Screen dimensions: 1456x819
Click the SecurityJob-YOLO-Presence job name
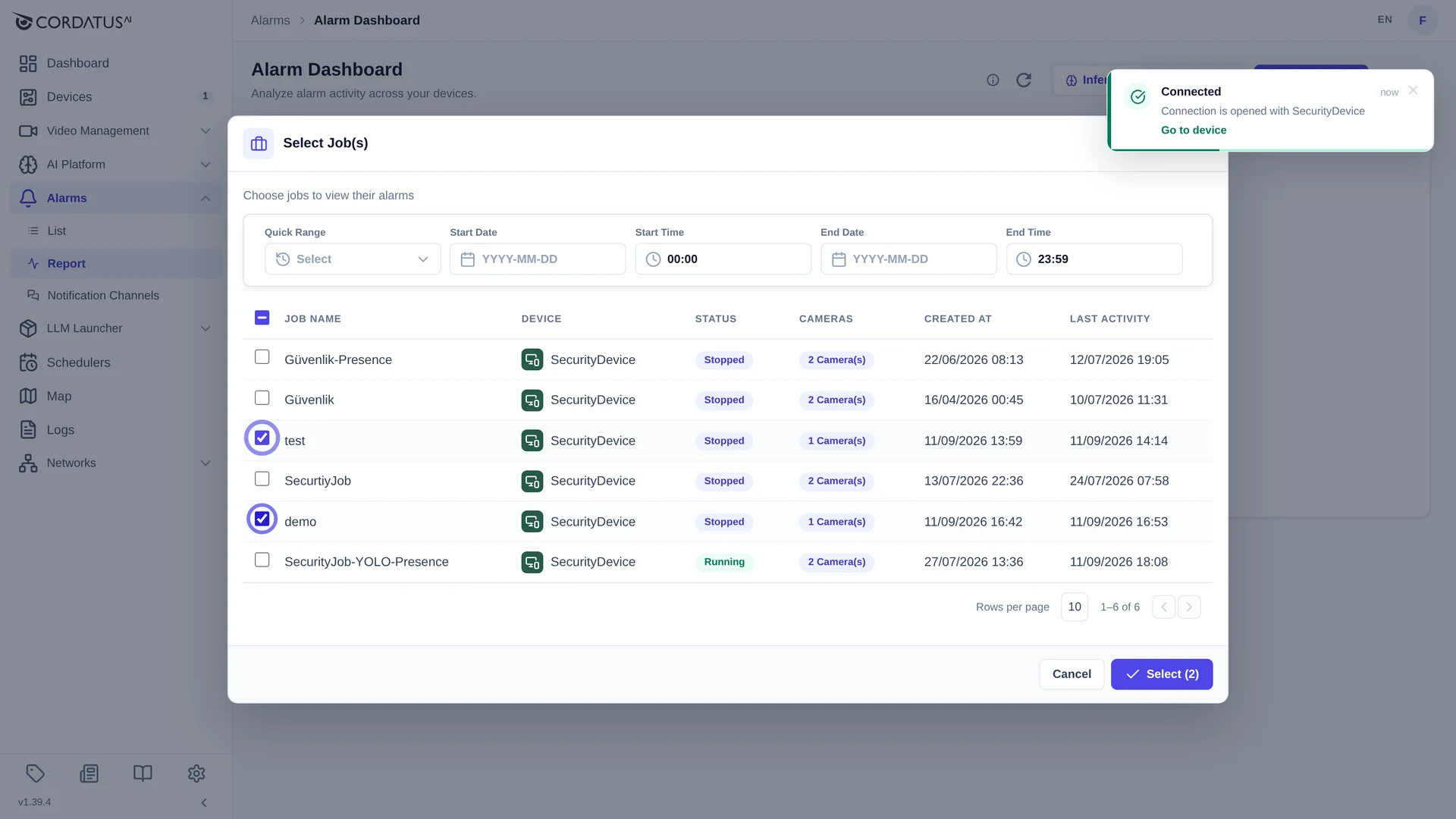pyautogui.click(x=366, y=562)
